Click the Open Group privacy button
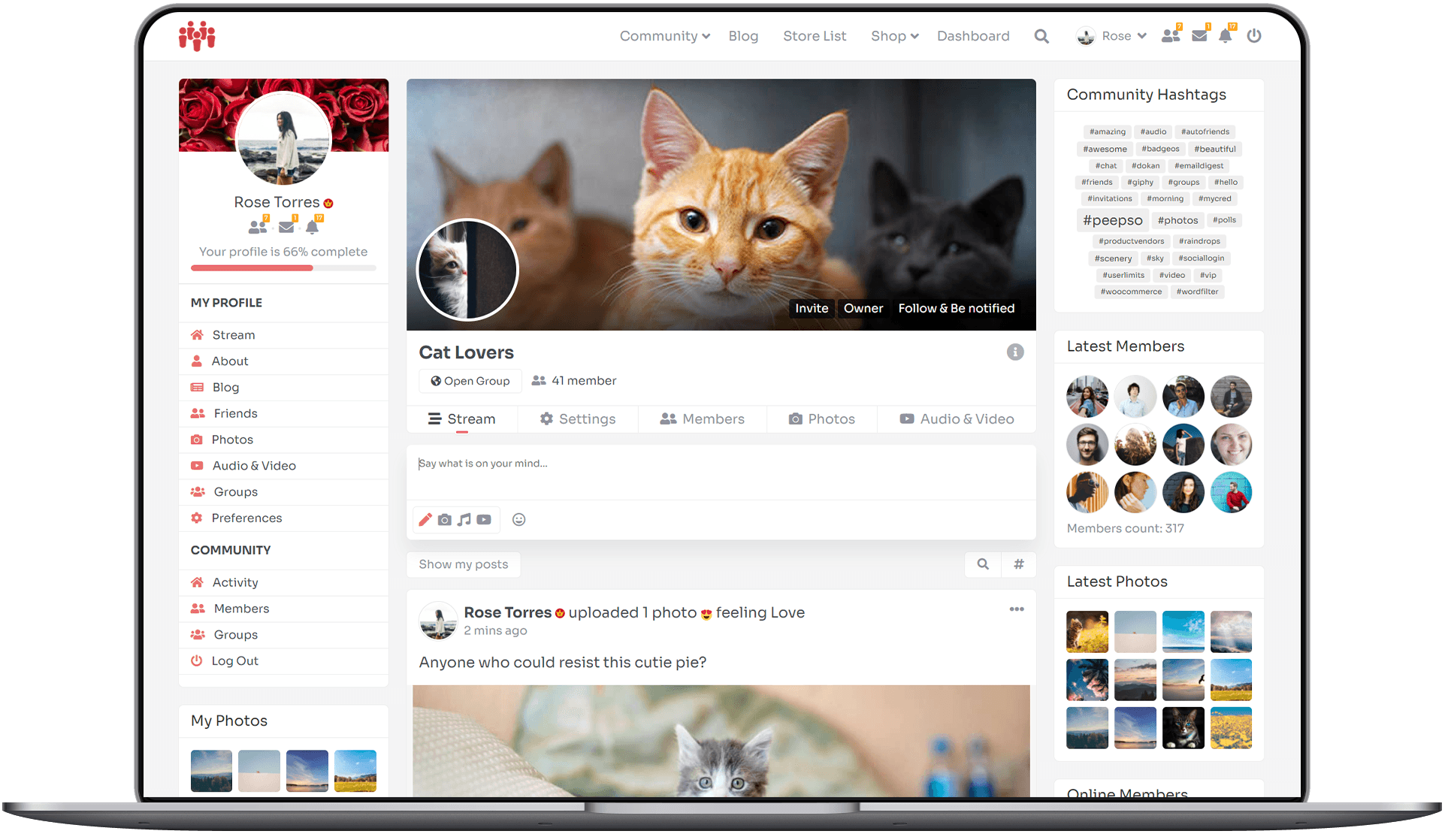Viewport: 1445px width, 840px height. pos(470,381)
